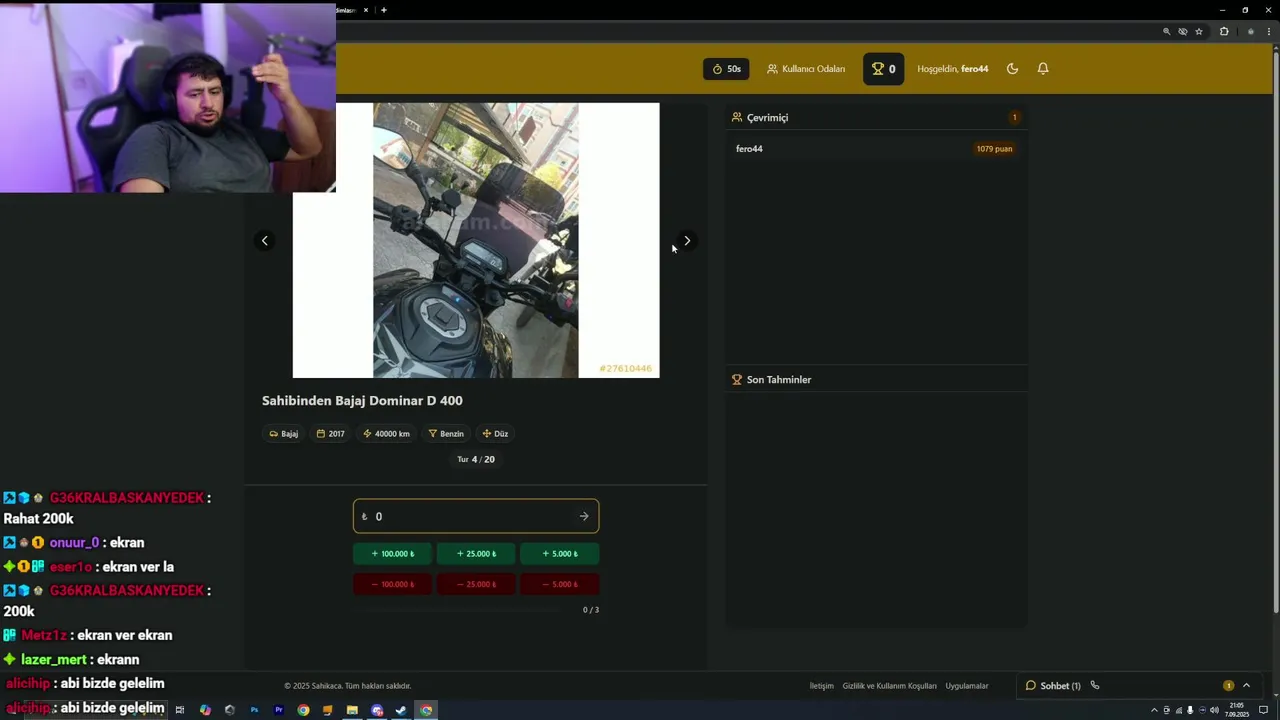Subtract 100.000 ₺ from the guess
This screenshot has height=720, width=1280.
392,584
